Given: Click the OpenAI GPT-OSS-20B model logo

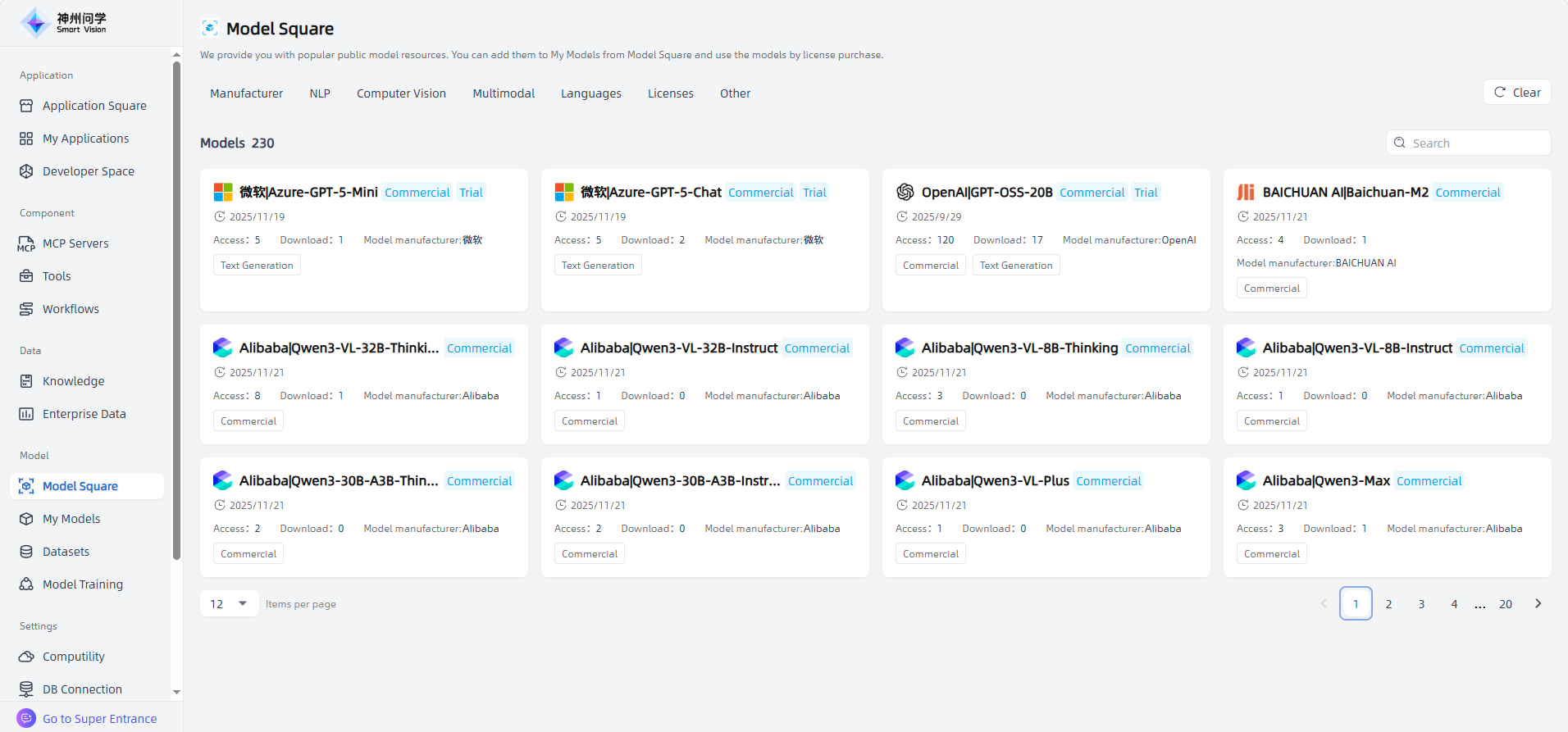Looking at the screenshot, I should [x=905, y=192].
